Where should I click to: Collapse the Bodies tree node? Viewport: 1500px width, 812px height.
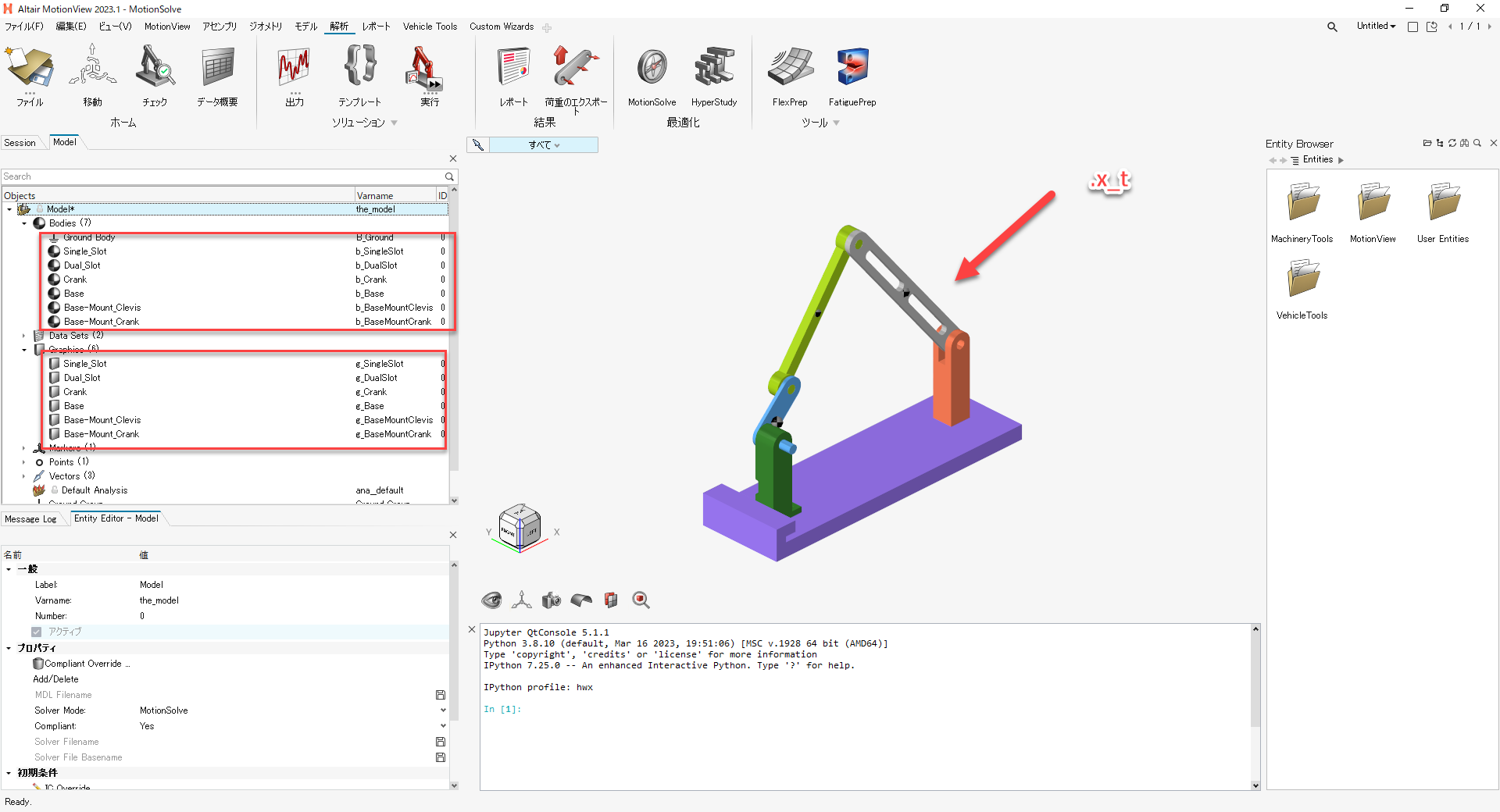24,223
